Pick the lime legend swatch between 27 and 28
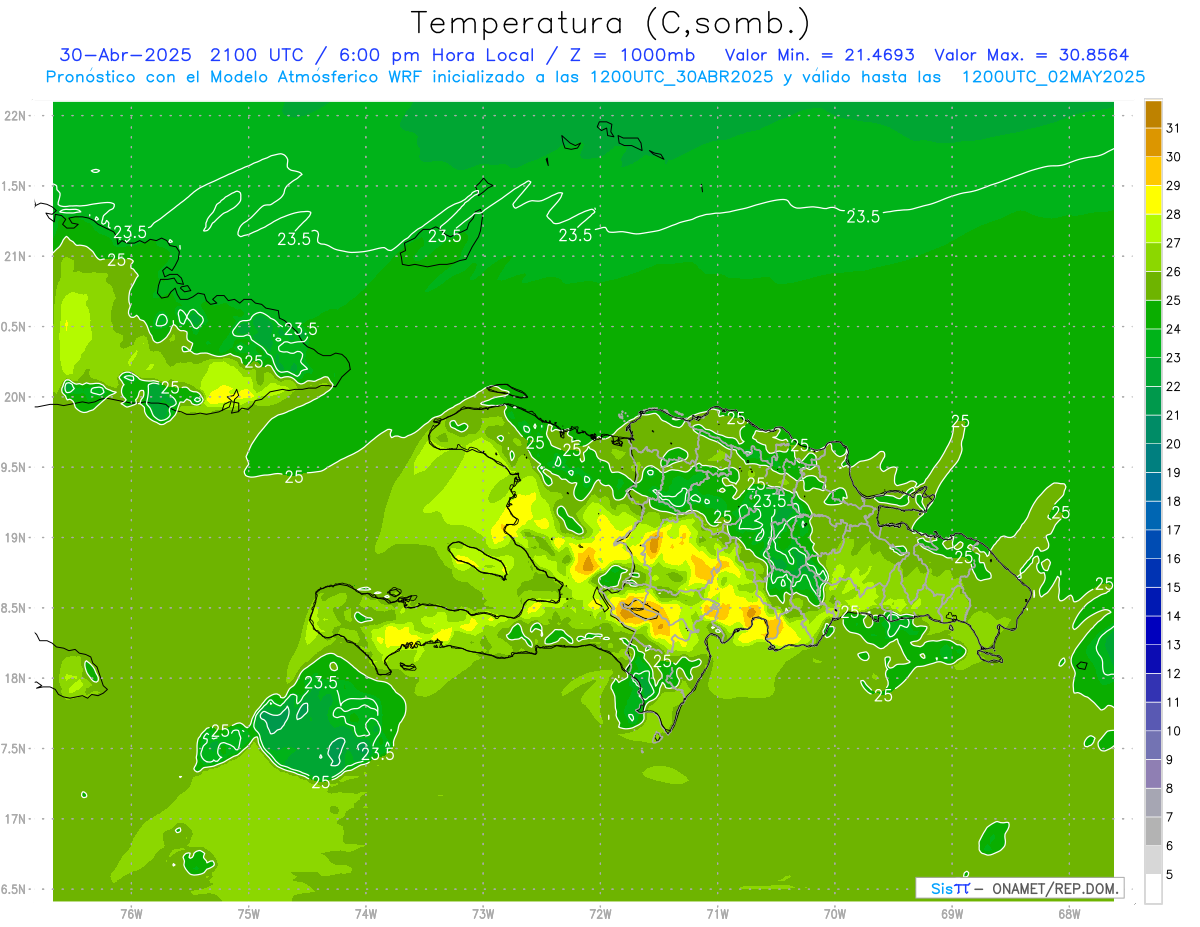 (x=1153, y=228)
